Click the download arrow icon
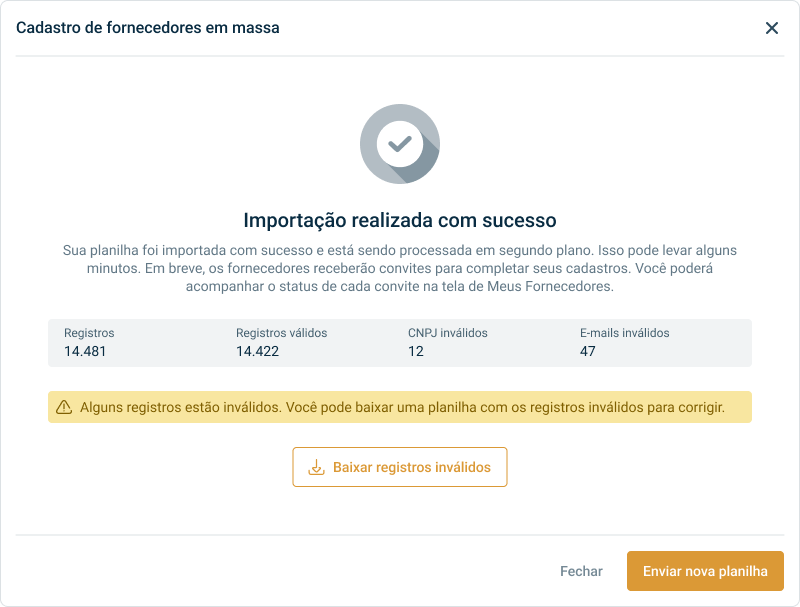The image size is (800, 607). pyautogui.click(x=316, y=467)
